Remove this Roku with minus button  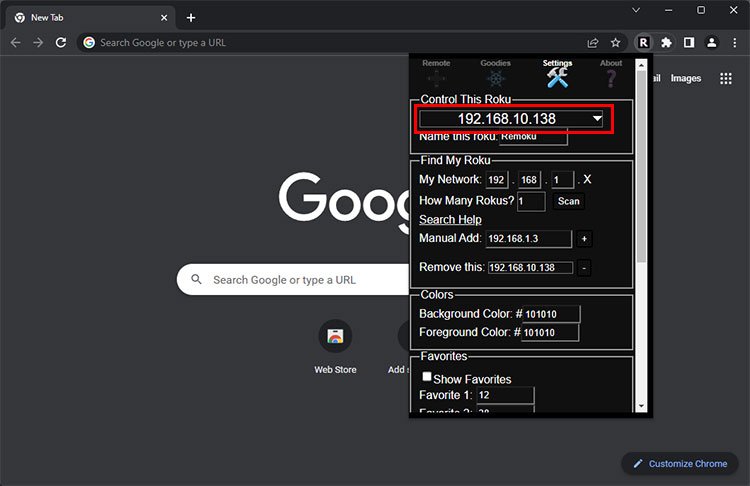pyautogui.click(x=584, y=268)
